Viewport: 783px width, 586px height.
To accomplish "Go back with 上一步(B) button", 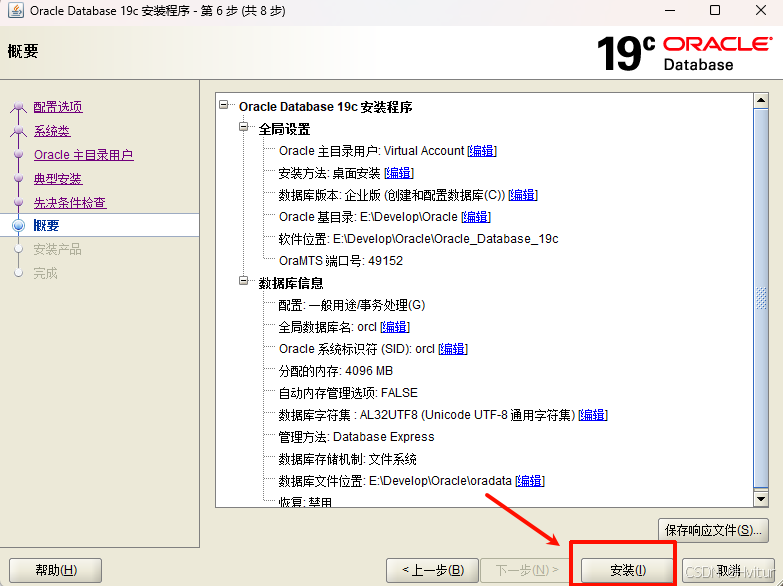I will [x=432, y=570].
